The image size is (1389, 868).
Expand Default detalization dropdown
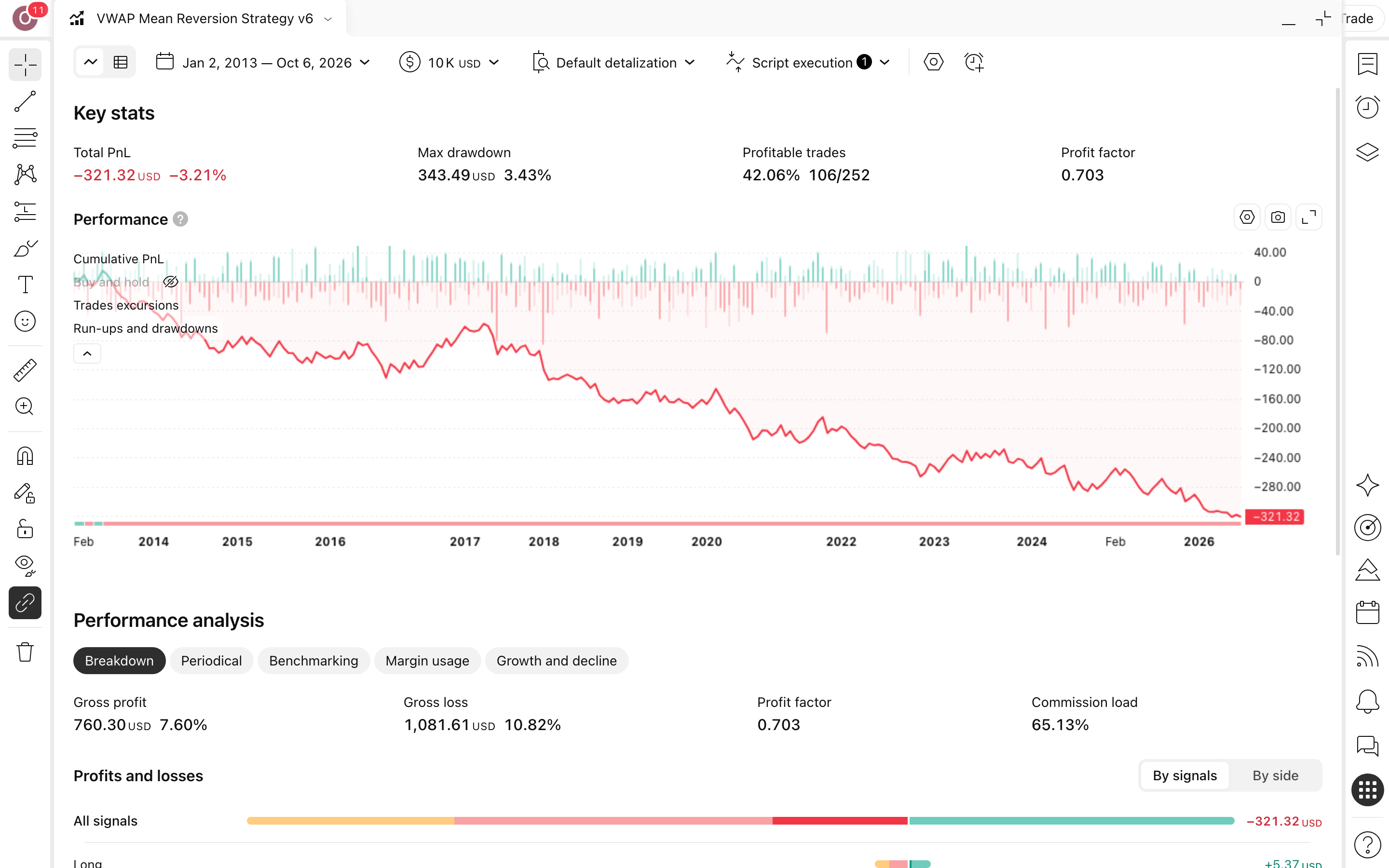[x=614, y=62]
